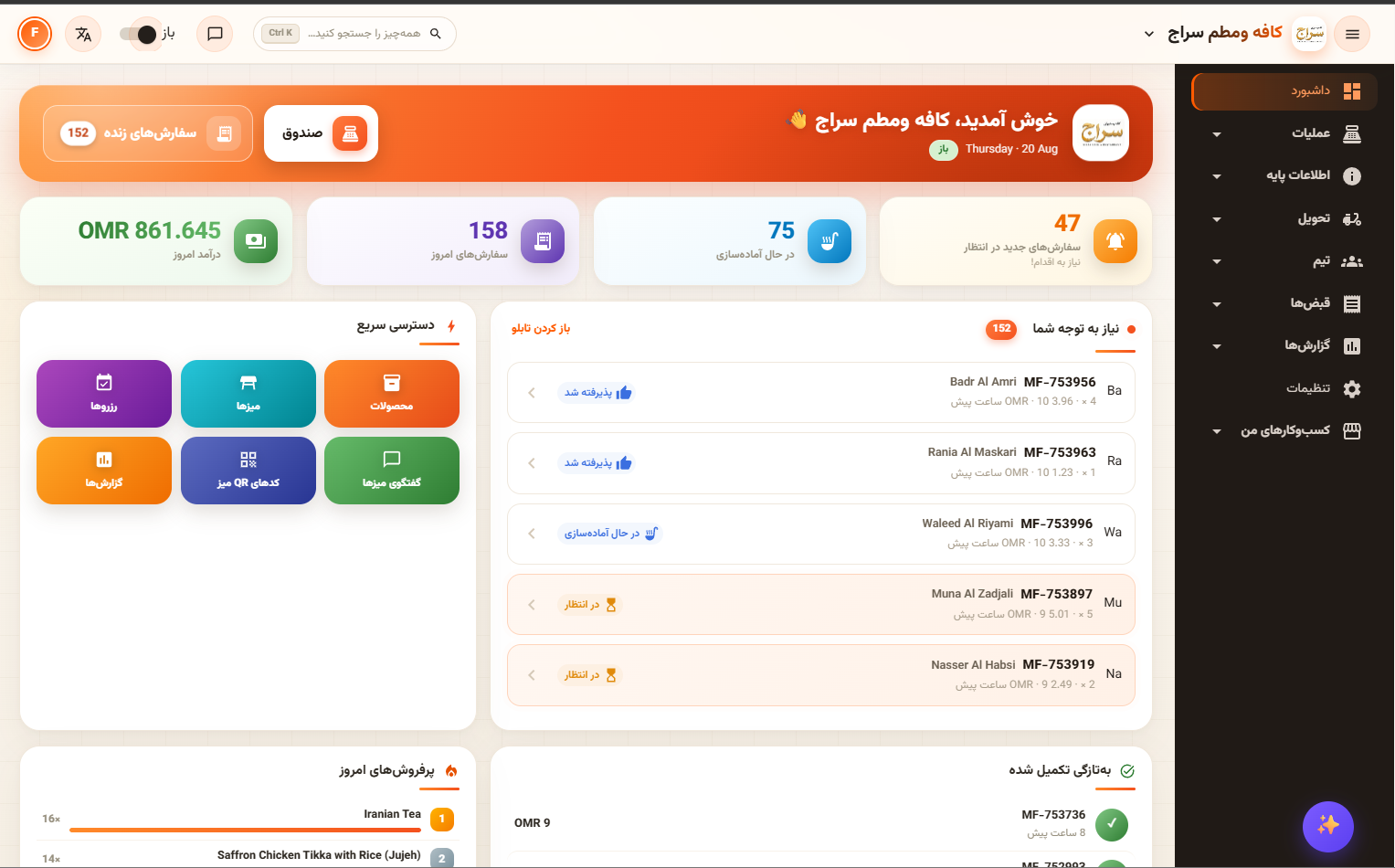
Task: Click the 152 badge beside نیاز به توجه شما
Action: click(1001, 329)
